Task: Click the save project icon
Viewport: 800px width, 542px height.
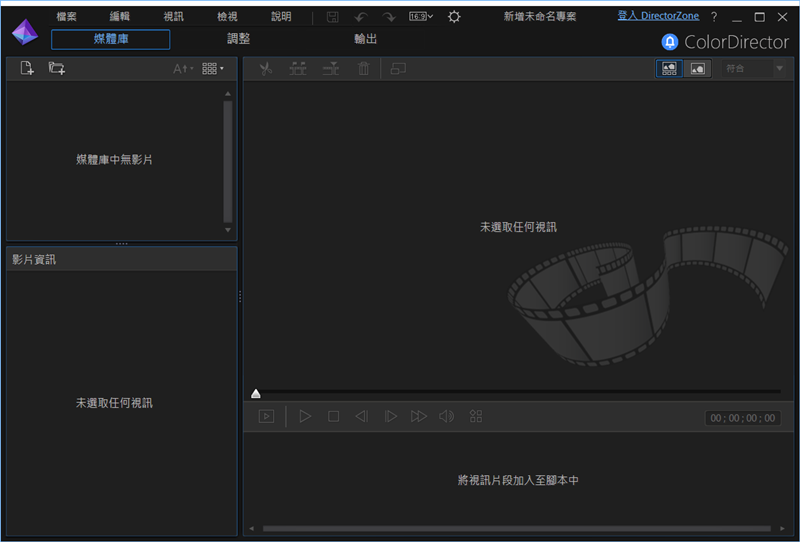Action: pos(333,17)
